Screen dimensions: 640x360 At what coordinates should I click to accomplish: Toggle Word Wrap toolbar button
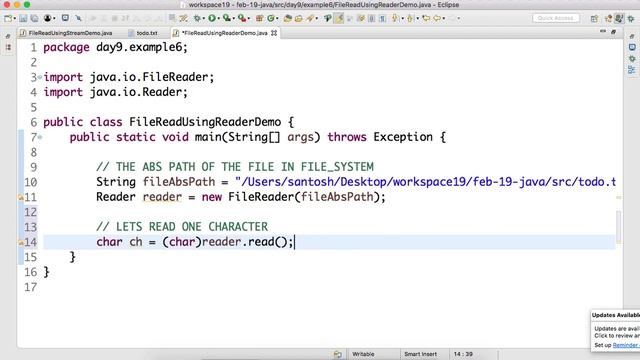[361, 18]
